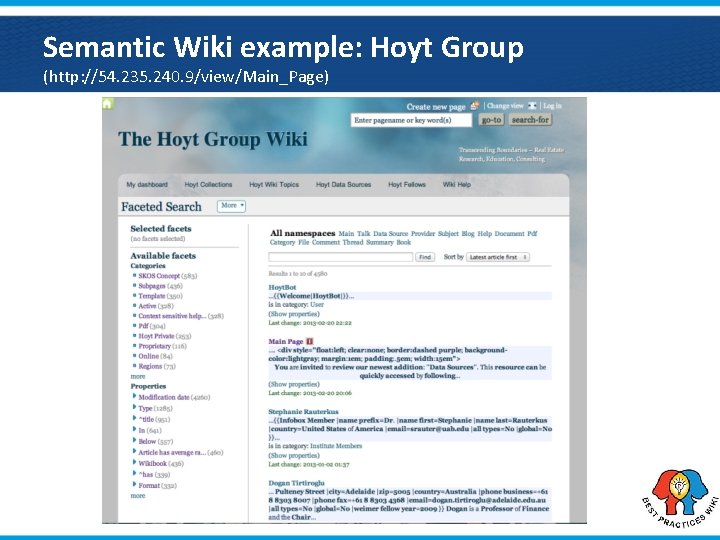Select the Document namespace filter
Image resolution: width=720 pixels, height=540 pixels.
click(509, 234)
